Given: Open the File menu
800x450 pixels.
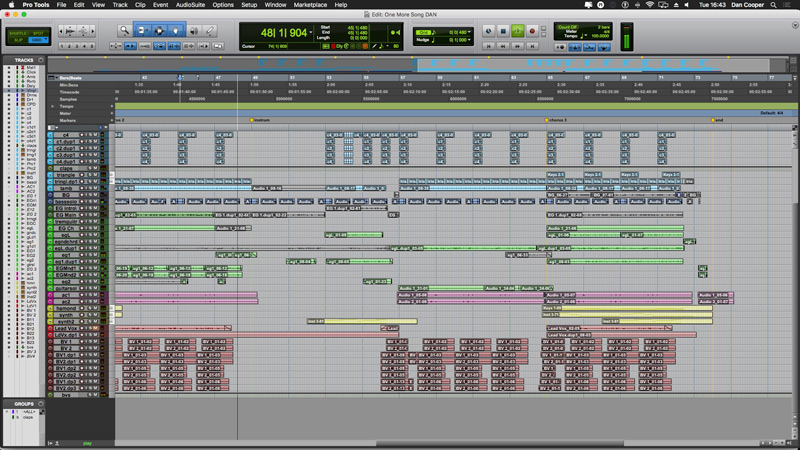Looking at the screenshot, I should 61,5.
